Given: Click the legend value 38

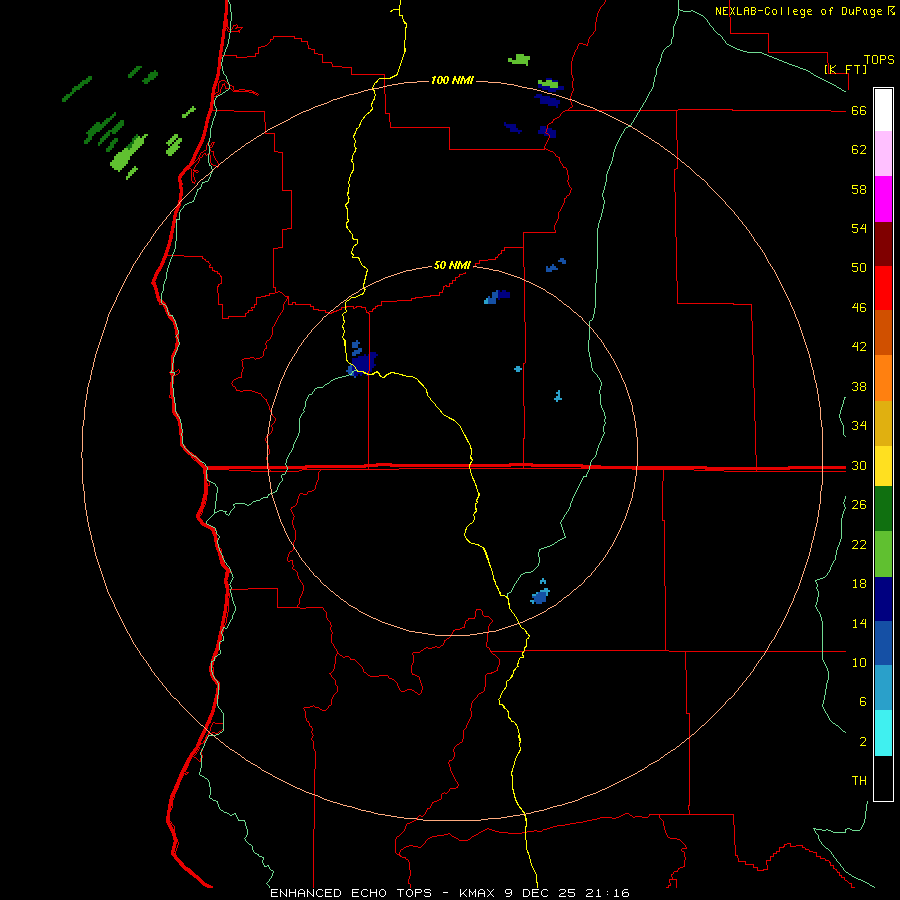Looking at the screenshot, I should pyautogui.click(x=859, y=386).
